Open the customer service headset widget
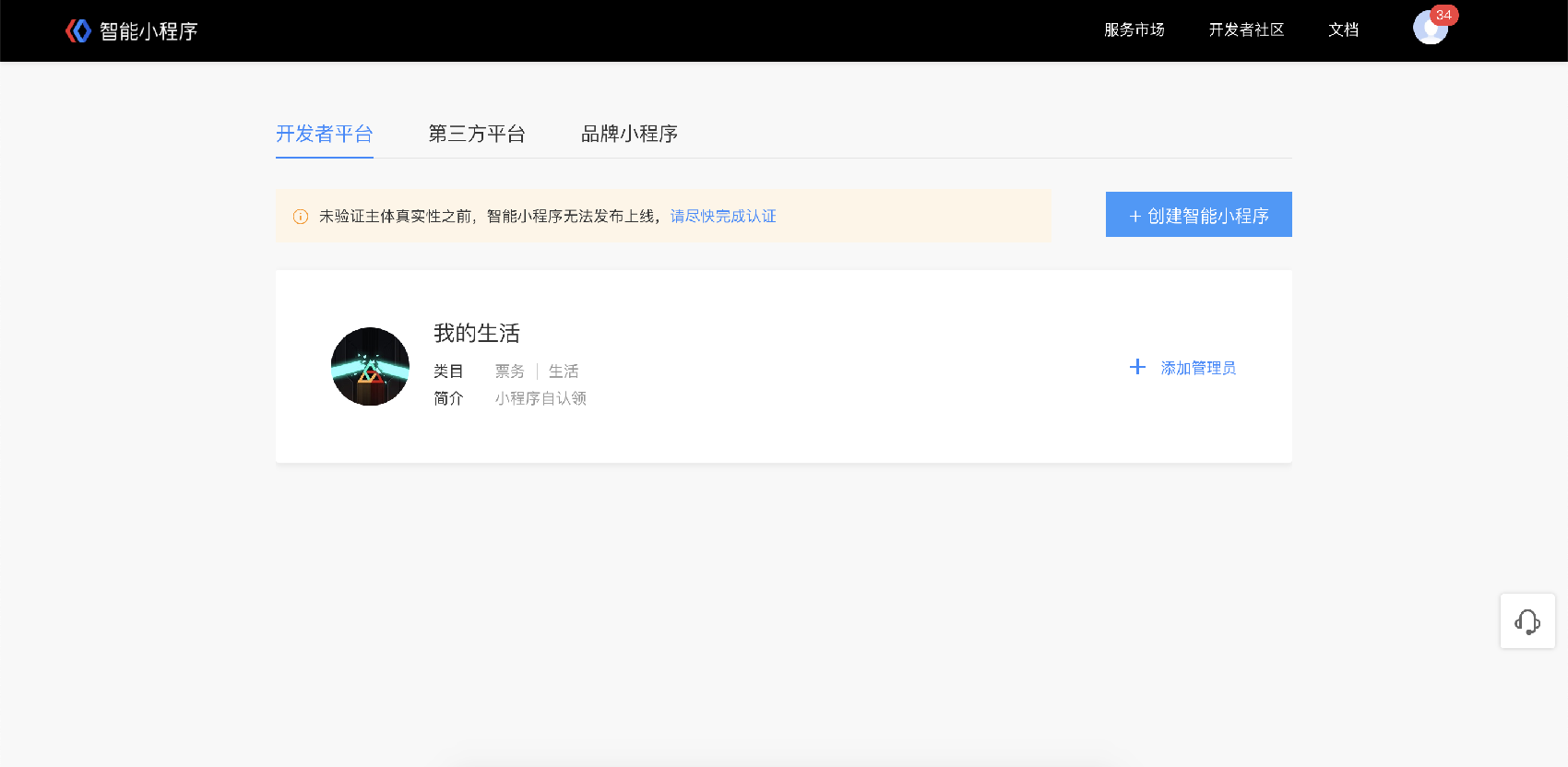Screen dimensions: 1568x767 tap(1527, 621)
